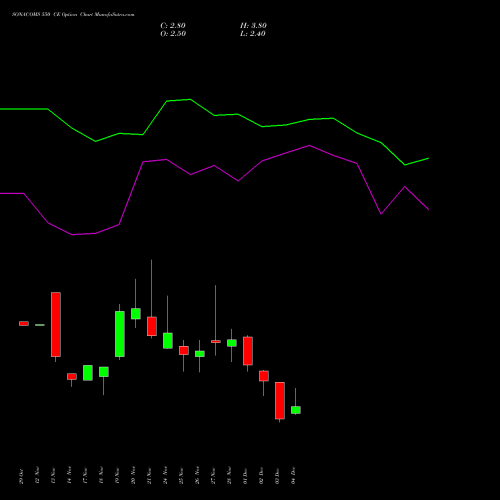Viewport: 500px width, 500px height.
Task: Click the SONACOMS CE Options Chart title
Action: [x=73, y=15]
